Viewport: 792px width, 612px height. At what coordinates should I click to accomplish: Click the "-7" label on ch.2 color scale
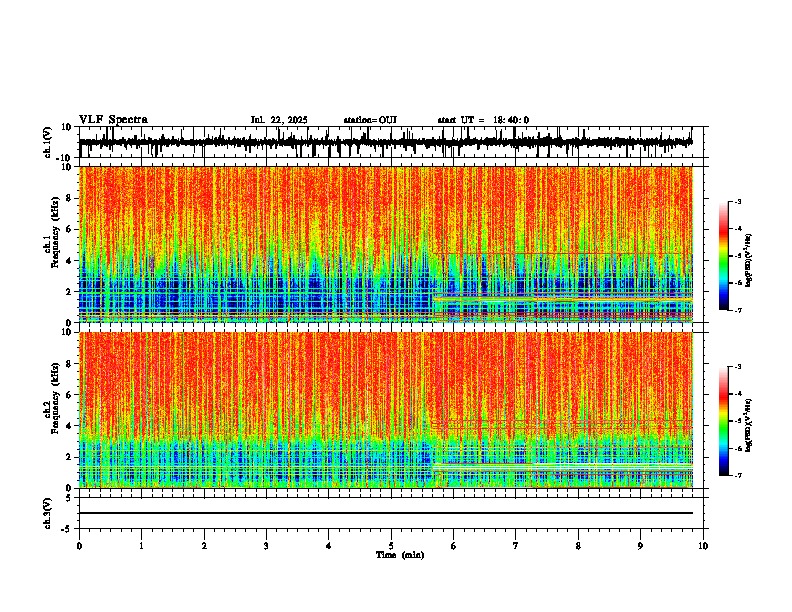point(738,475)
